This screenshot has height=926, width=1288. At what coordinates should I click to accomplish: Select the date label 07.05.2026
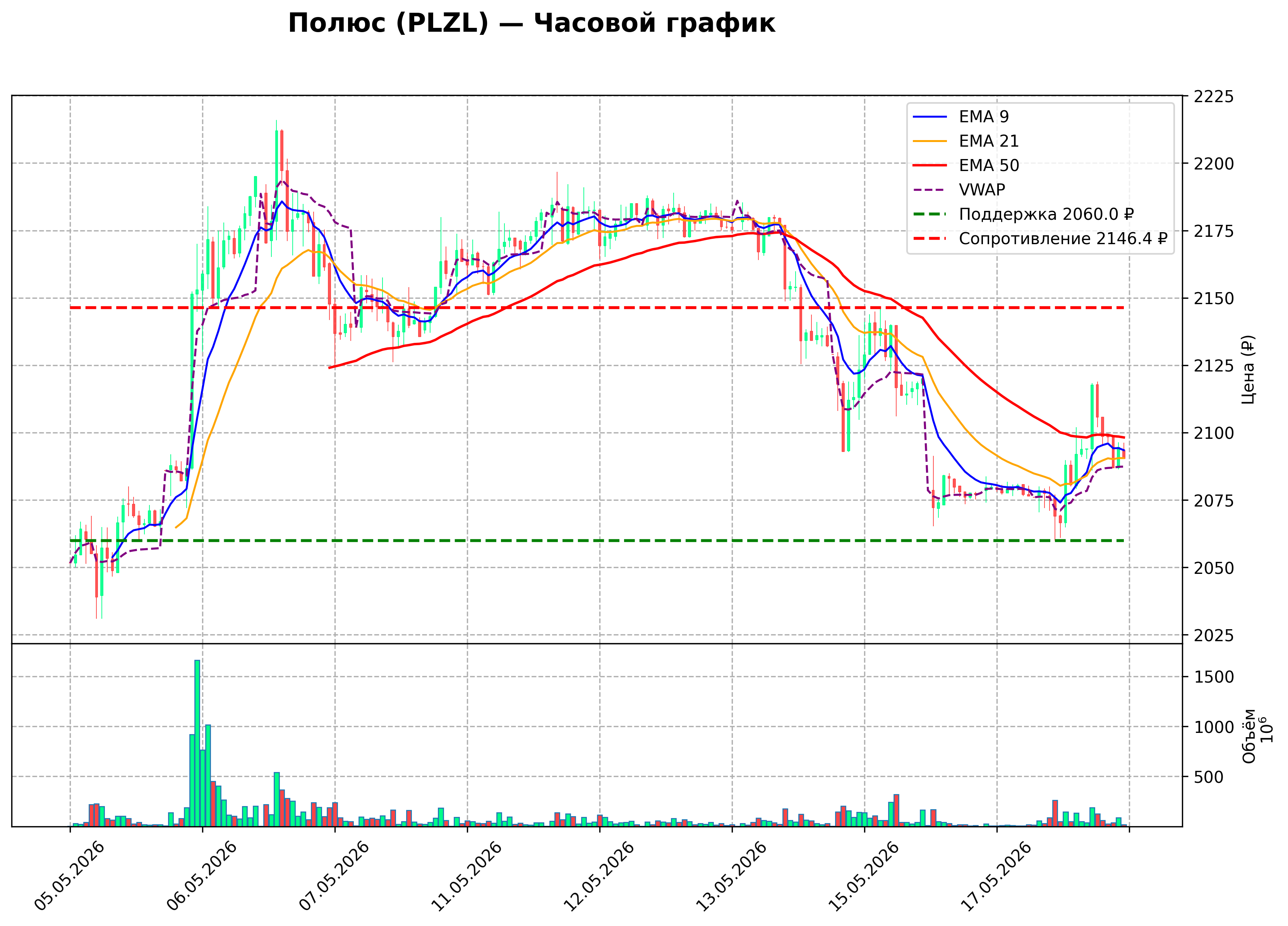pos(334,876)
